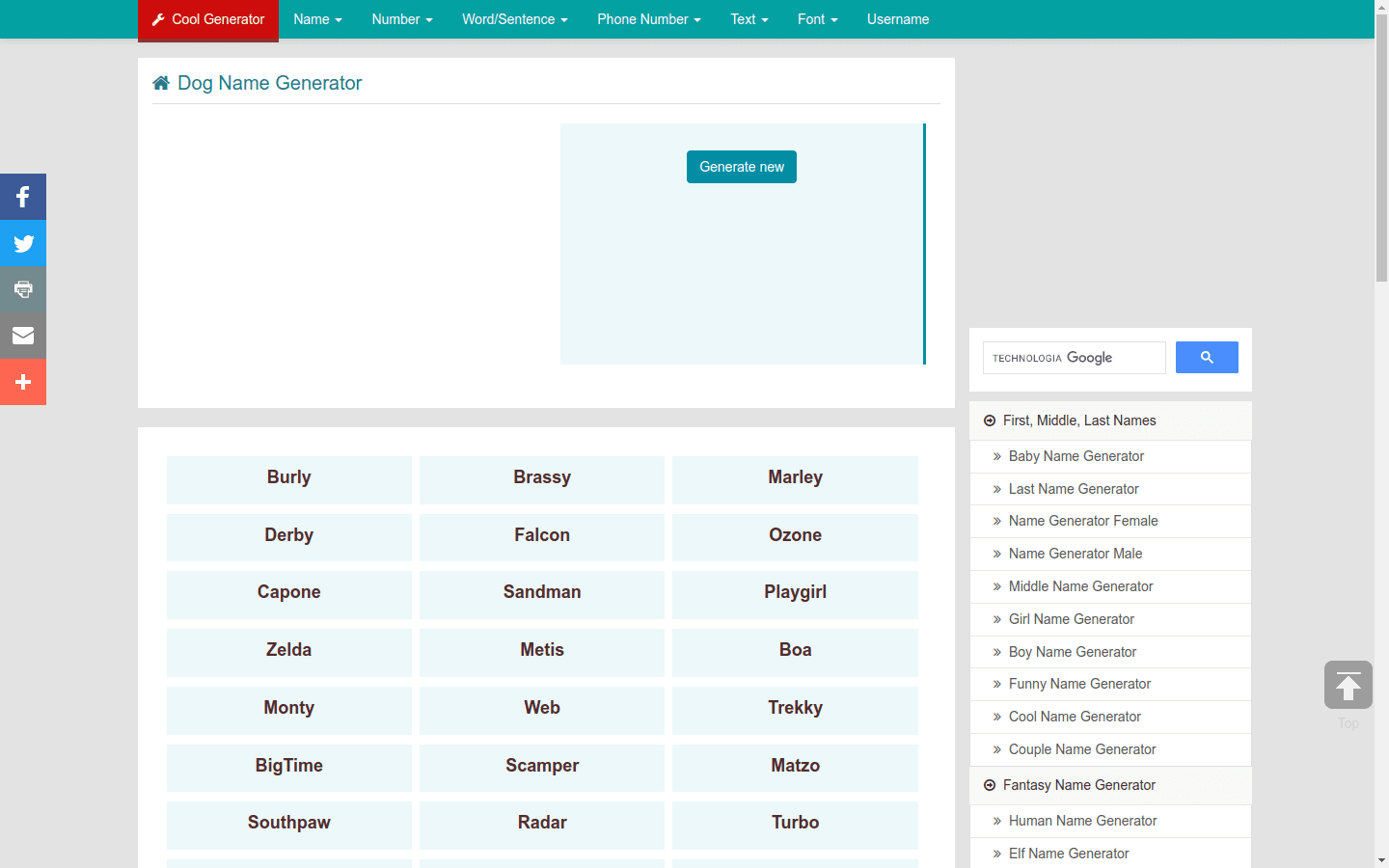Open the Elf Name Generator link
The image size is (1389, 868).
coord(1069,854)
